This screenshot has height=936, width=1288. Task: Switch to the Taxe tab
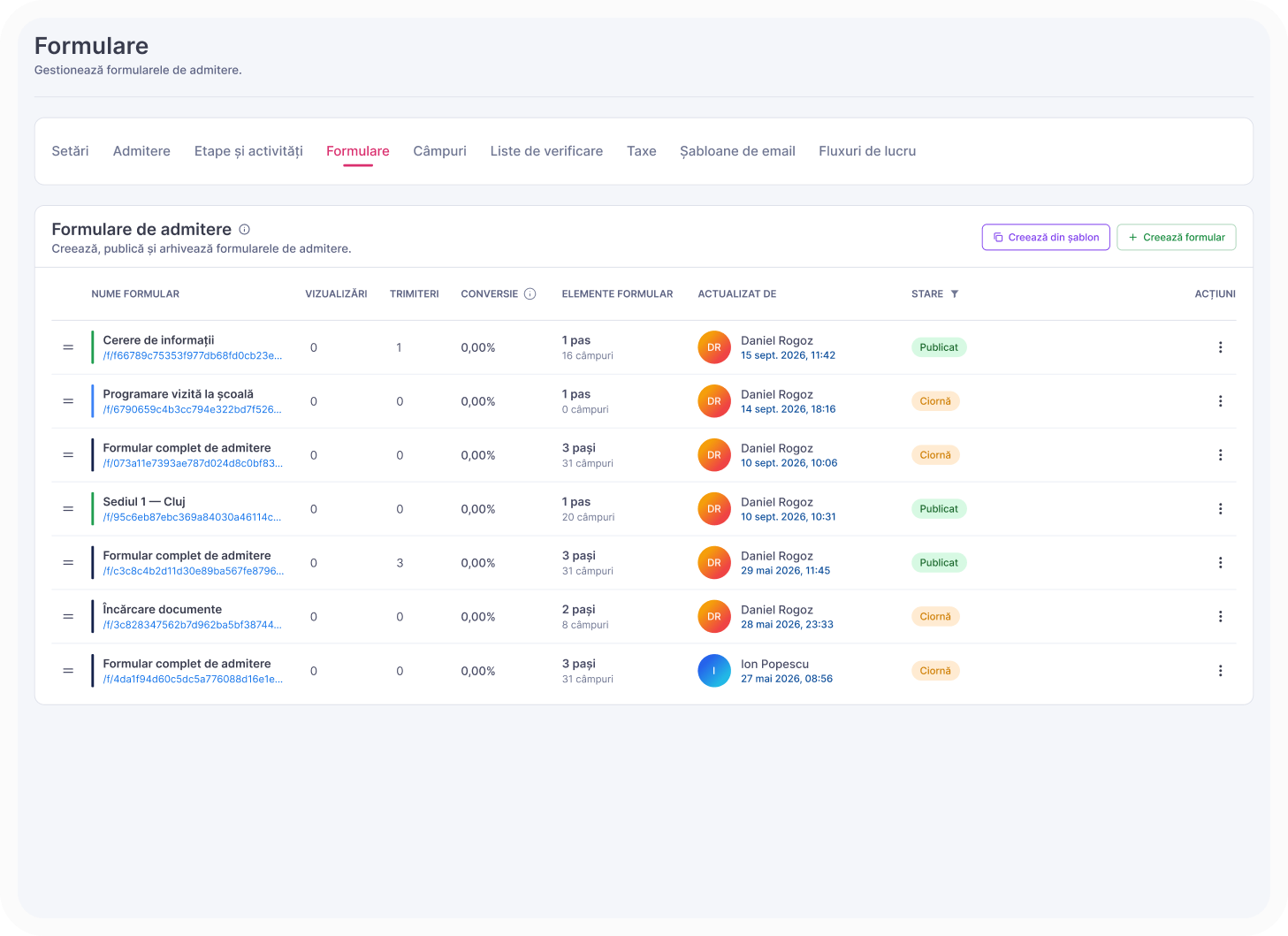pos(642,151)
